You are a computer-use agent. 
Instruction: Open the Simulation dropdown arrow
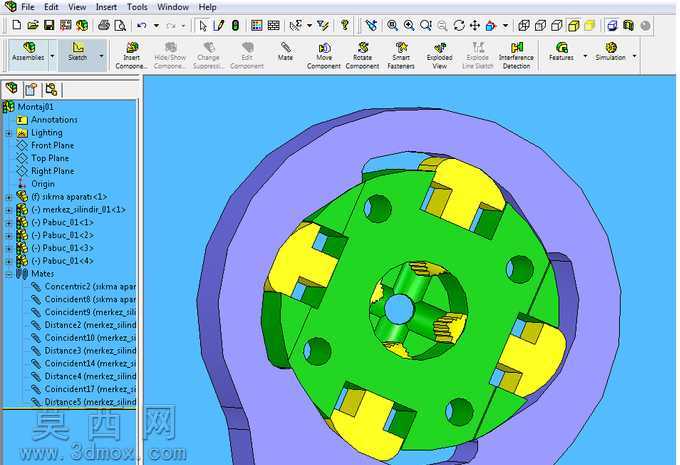pos(634,56)
